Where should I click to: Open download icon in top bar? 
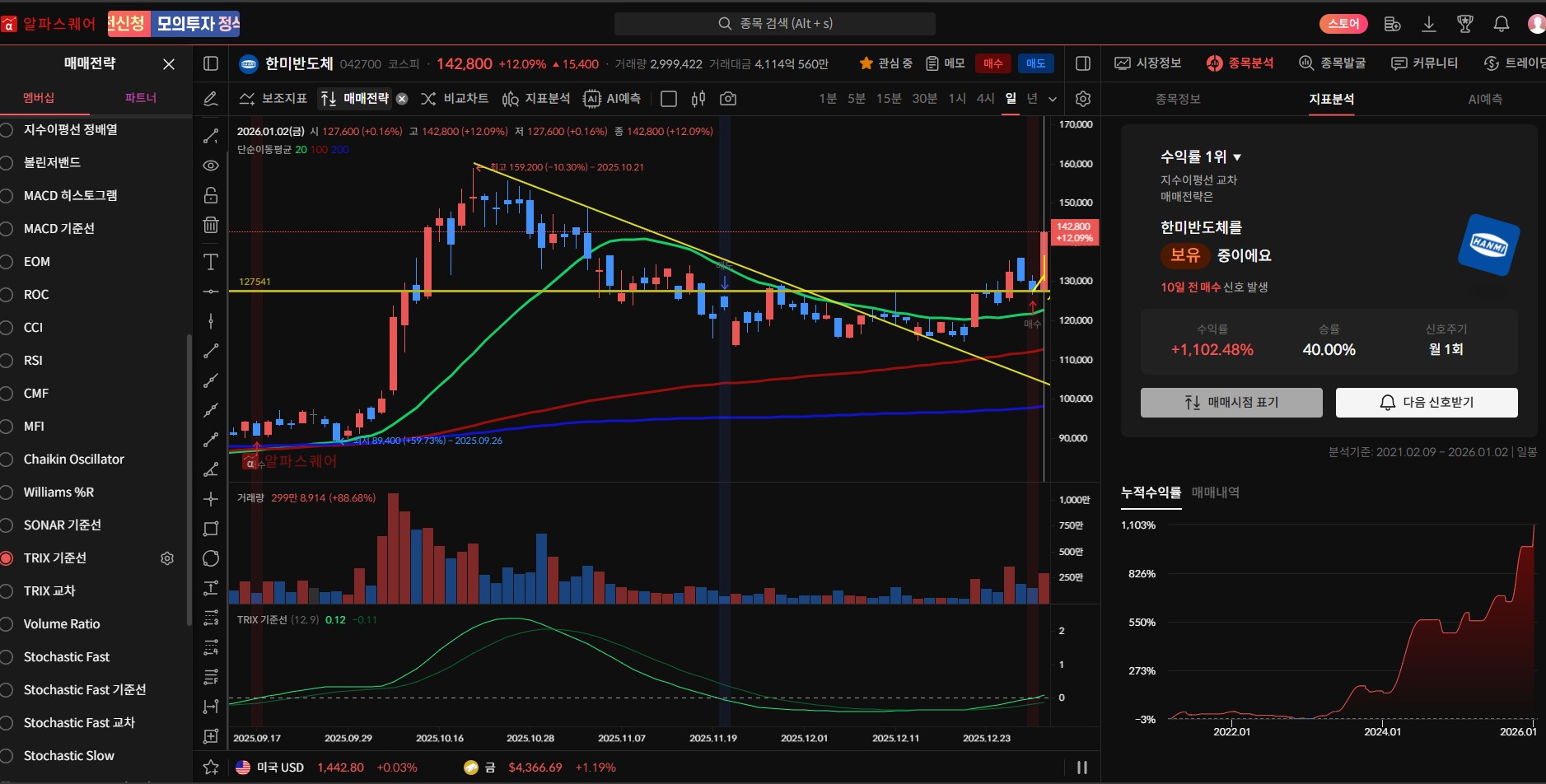coord(1429,24)
